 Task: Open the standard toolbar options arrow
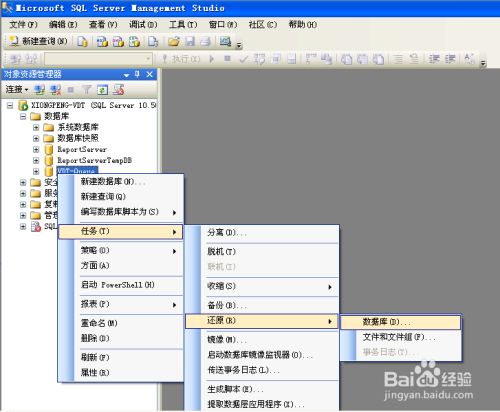click(x=239, y=45)
